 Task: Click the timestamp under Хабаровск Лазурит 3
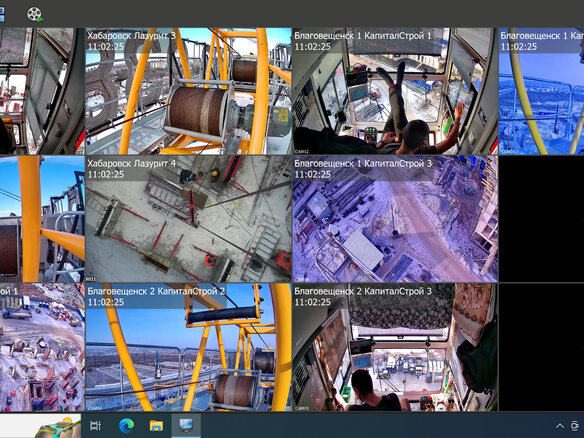[106, 47]
